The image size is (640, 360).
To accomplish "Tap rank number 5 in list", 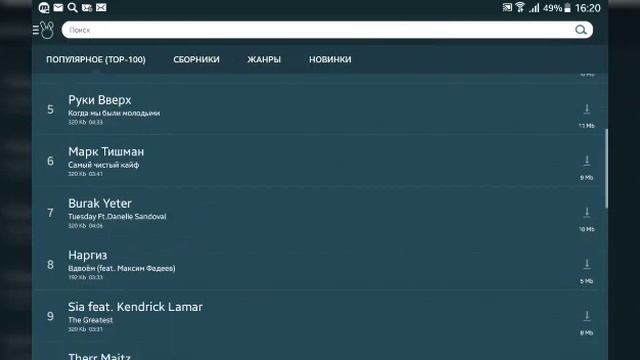I will [x=50, y=109].
